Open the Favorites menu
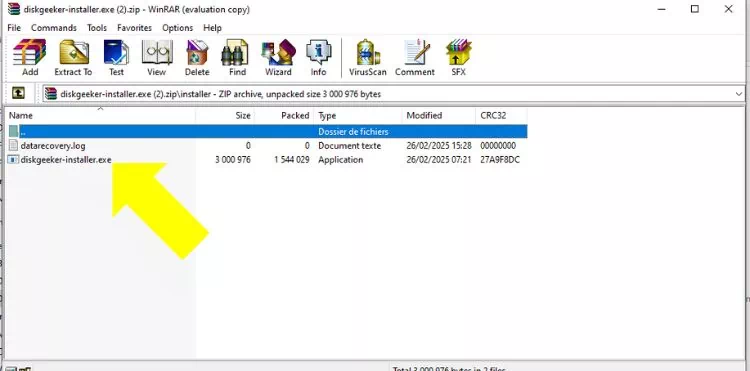 [x=134, y=28]
